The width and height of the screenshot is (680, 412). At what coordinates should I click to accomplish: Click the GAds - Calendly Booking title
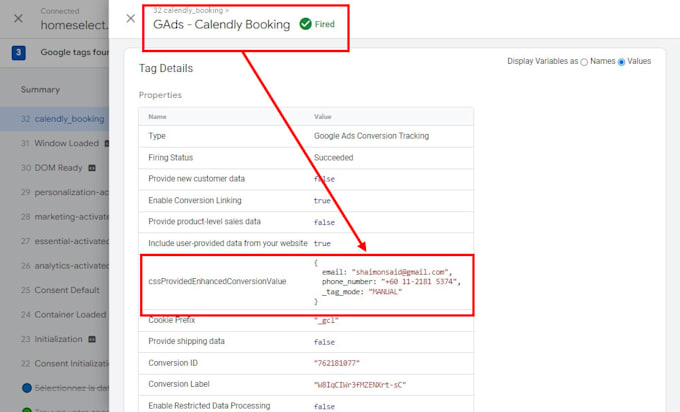pos(222,24)
